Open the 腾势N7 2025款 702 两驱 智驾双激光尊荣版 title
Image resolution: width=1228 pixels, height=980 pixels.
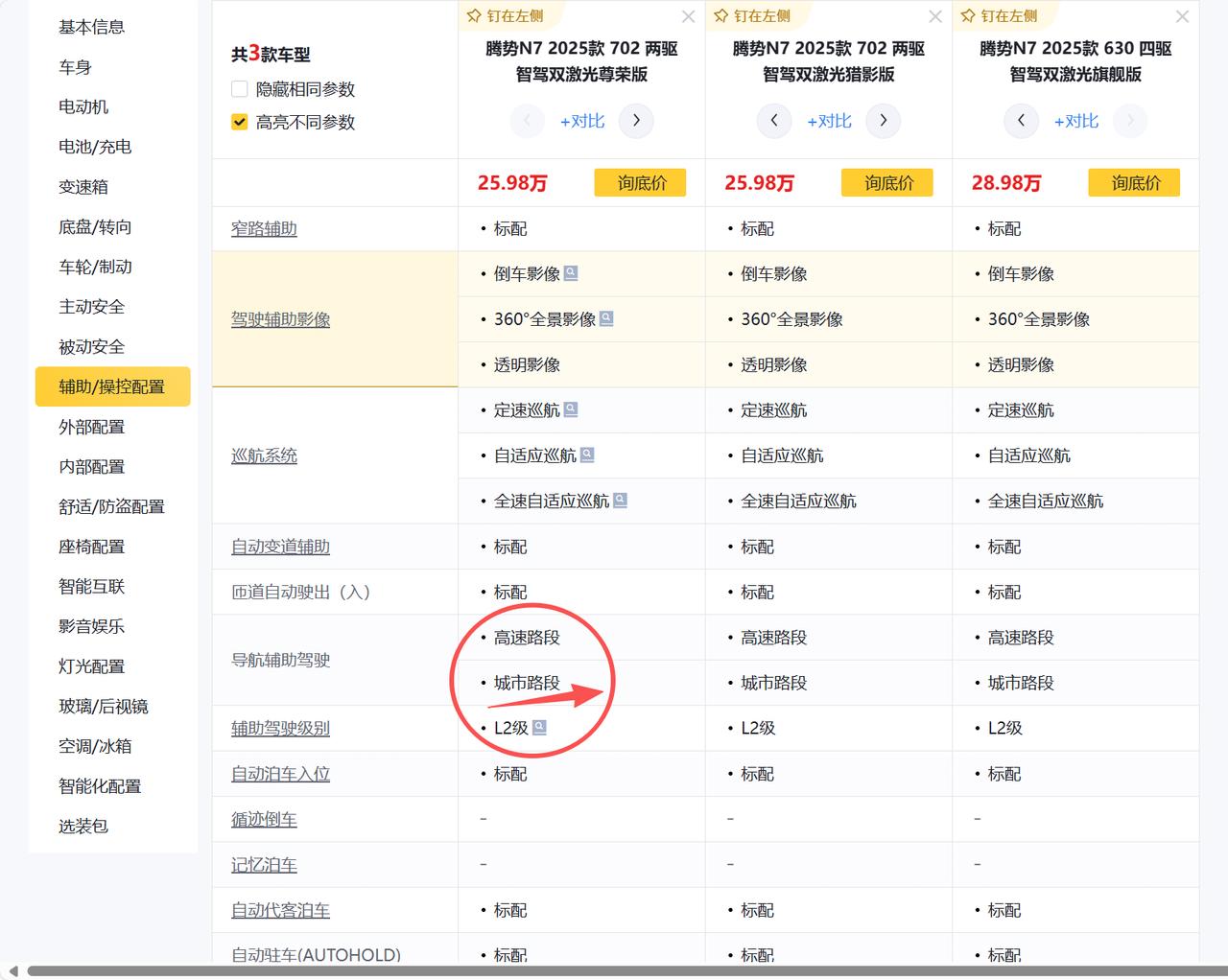[581, 60]
